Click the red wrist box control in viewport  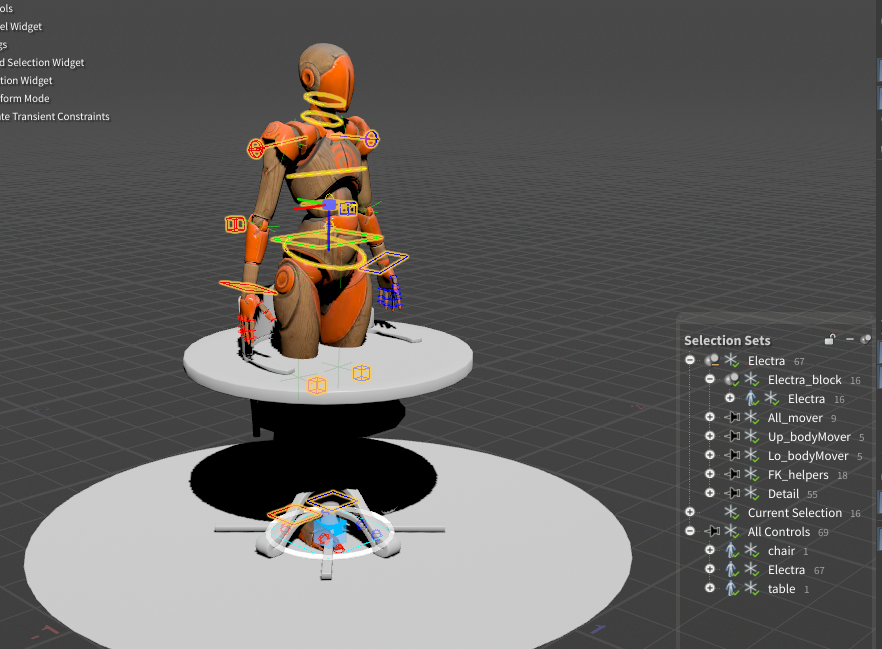click(235, 224)
